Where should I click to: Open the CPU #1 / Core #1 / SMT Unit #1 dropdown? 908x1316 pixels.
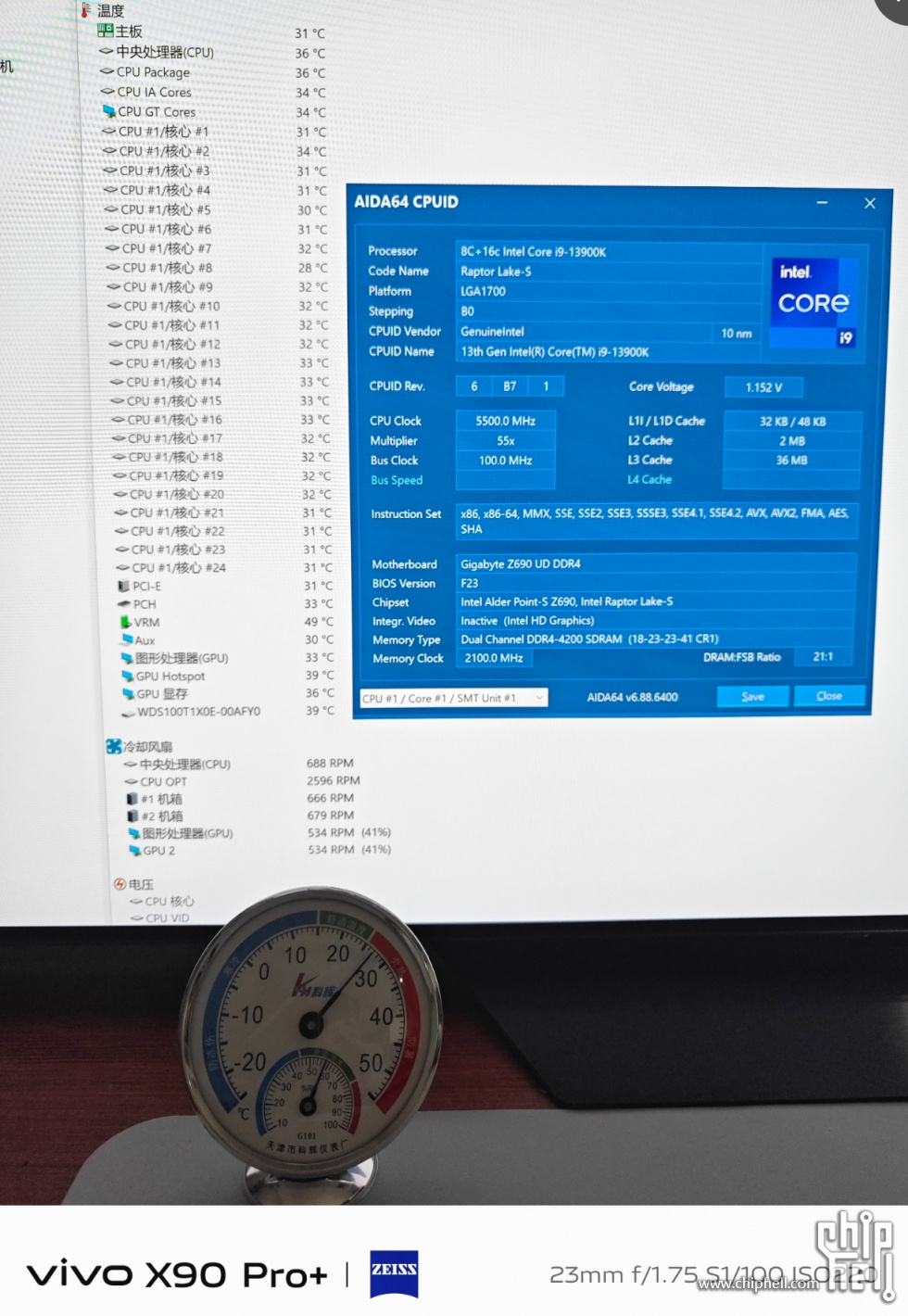[454, 698]
